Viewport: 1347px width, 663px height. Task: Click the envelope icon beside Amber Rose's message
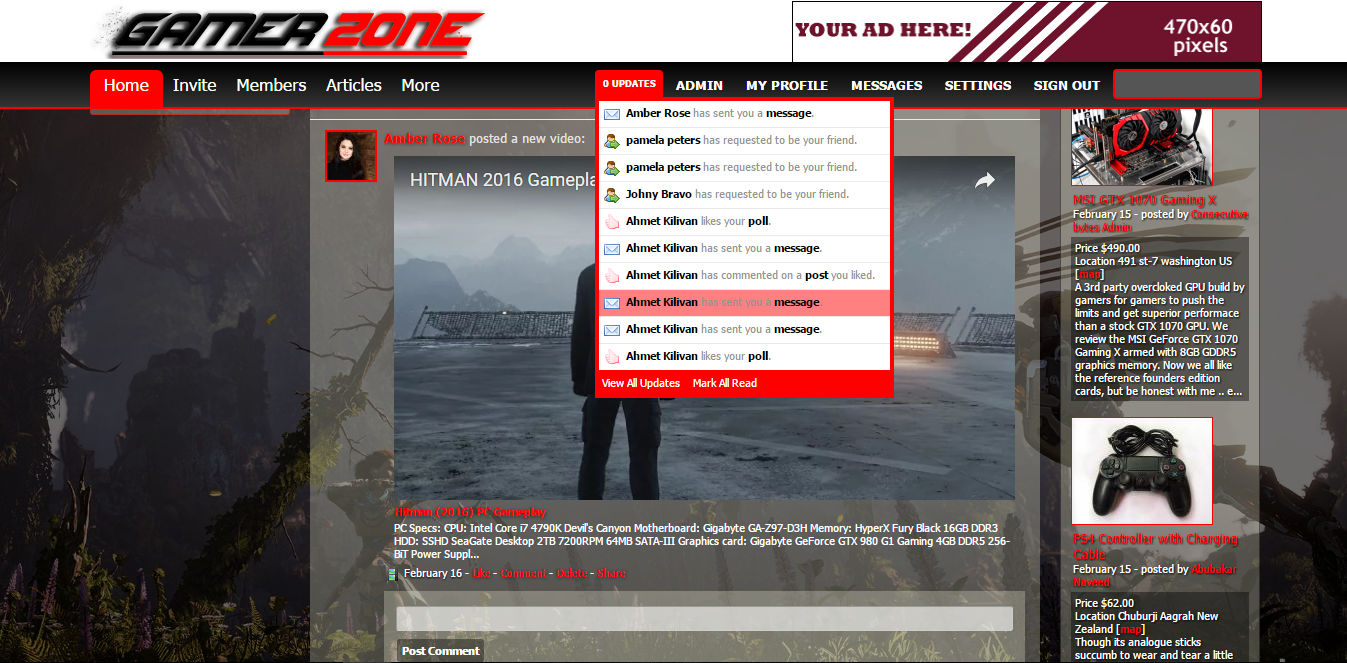(x=612, y=114)
